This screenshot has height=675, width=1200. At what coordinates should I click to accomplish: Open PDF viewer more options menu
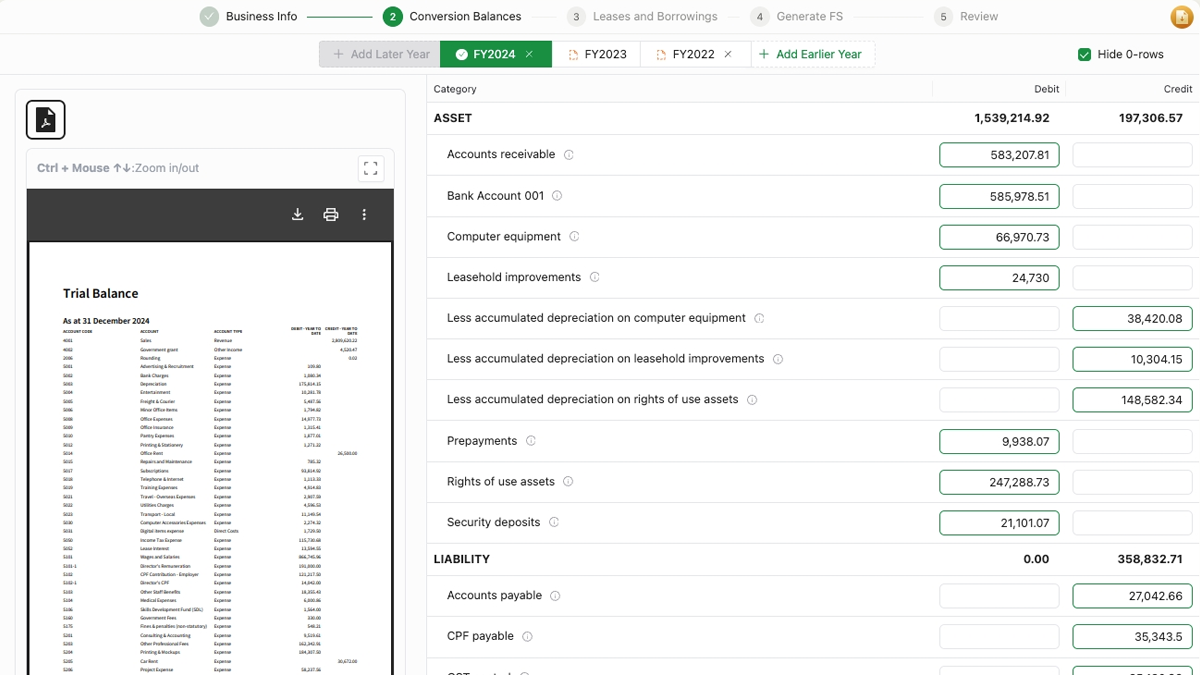(364, 215)
